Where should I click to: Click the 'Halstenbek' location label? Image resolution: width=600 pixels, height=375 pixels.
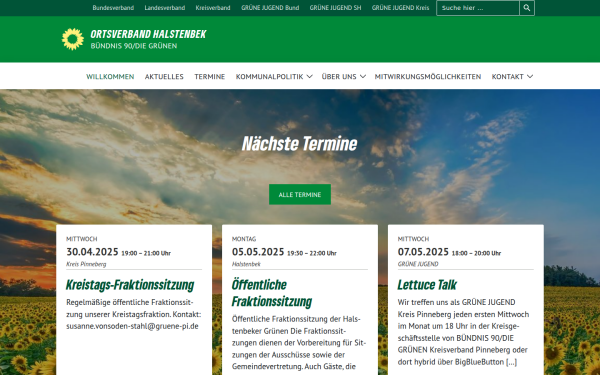tap(246, 264)
